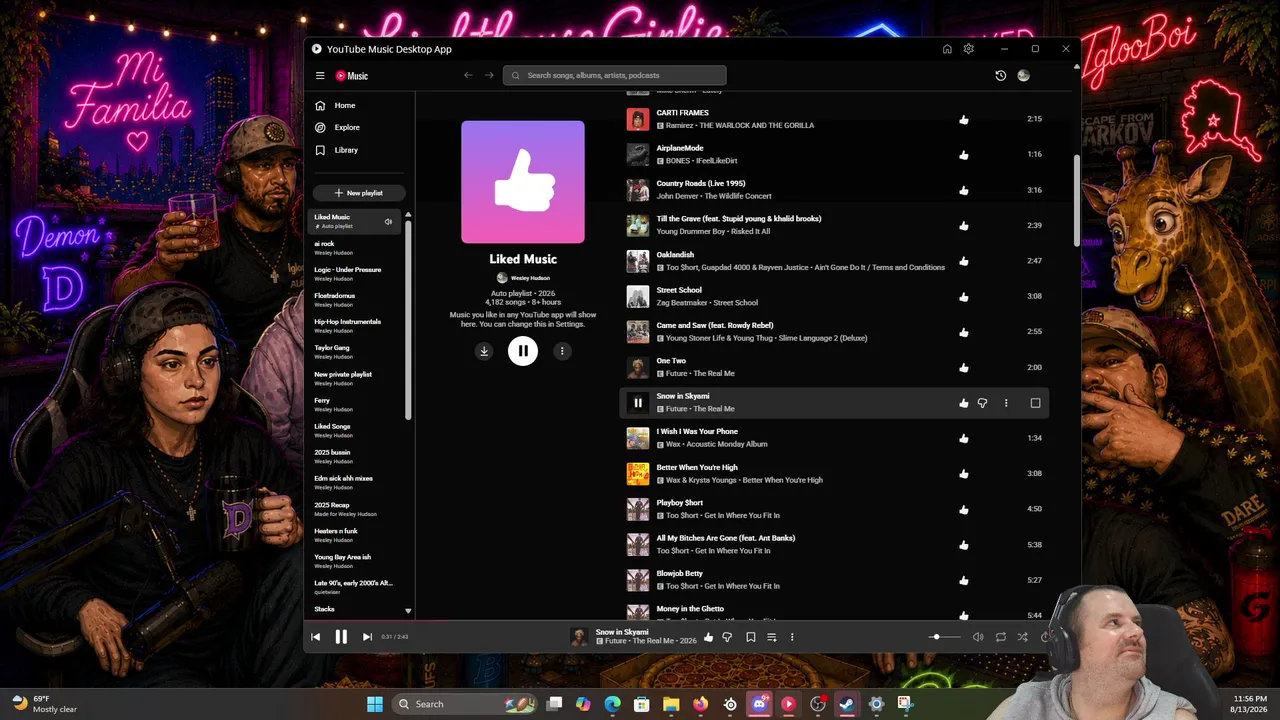The image size is (1280, 720).
Task: Adjust the volume slider
Action: 943,637
